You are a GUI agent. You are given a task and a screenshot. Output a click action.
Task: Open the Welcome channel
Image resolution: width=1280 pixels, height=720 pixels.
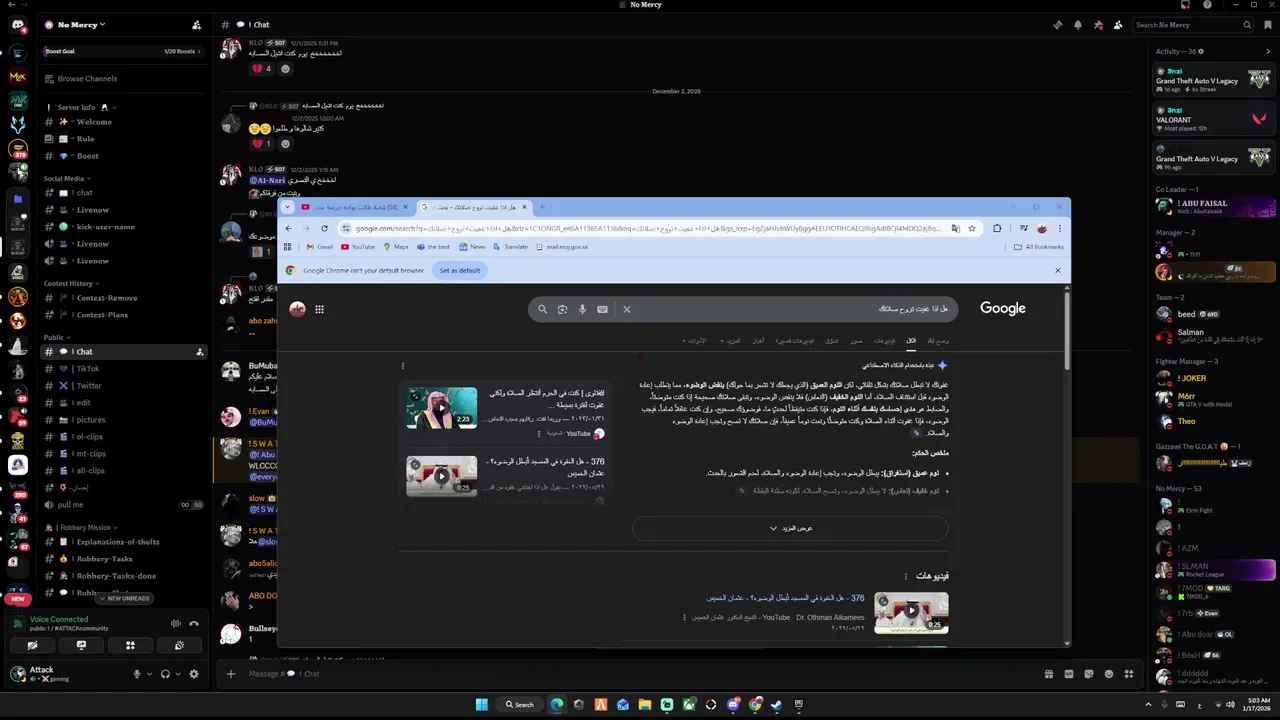pos(124,122)
